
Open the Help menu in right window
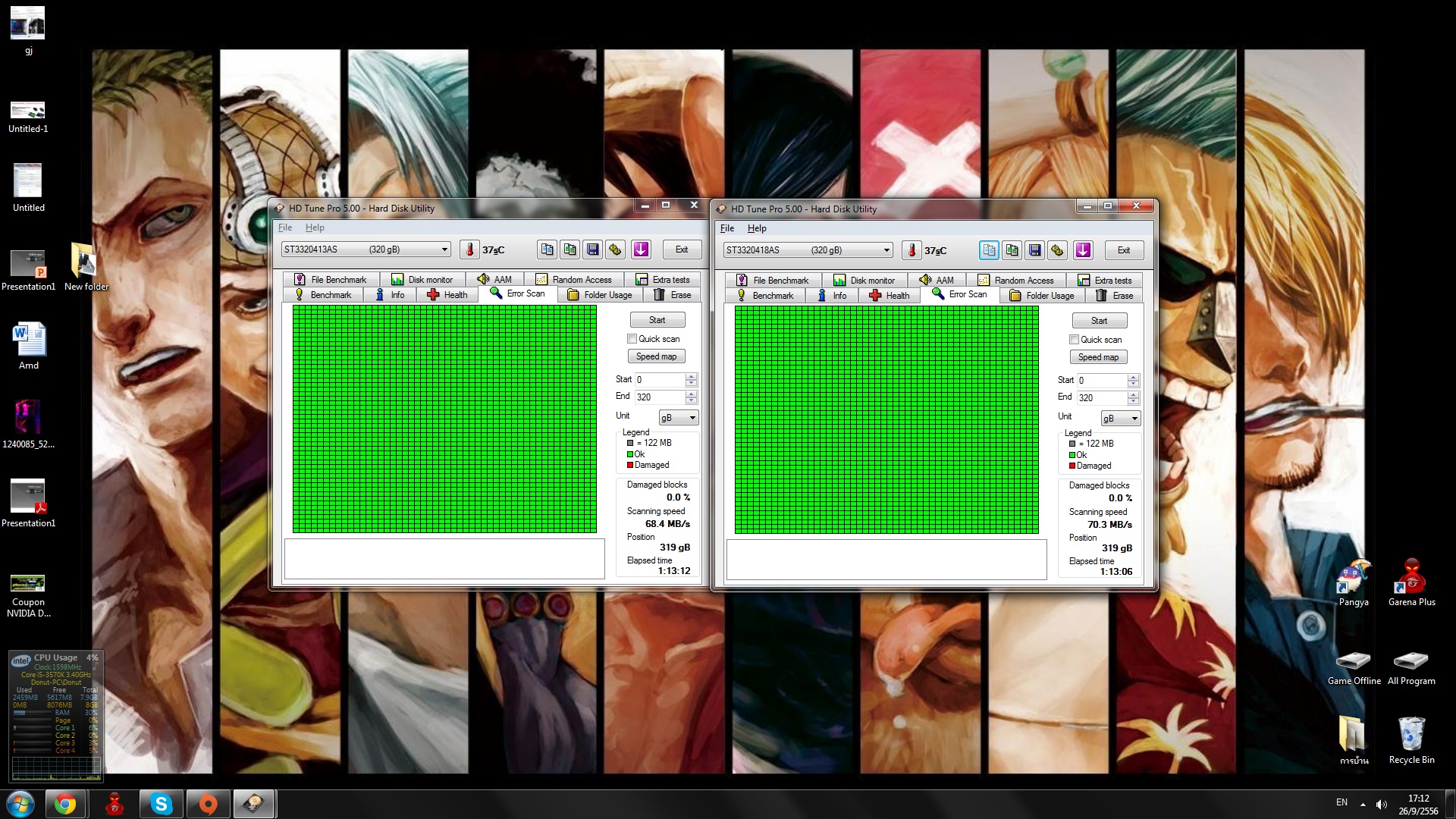[x=756, y=228]
